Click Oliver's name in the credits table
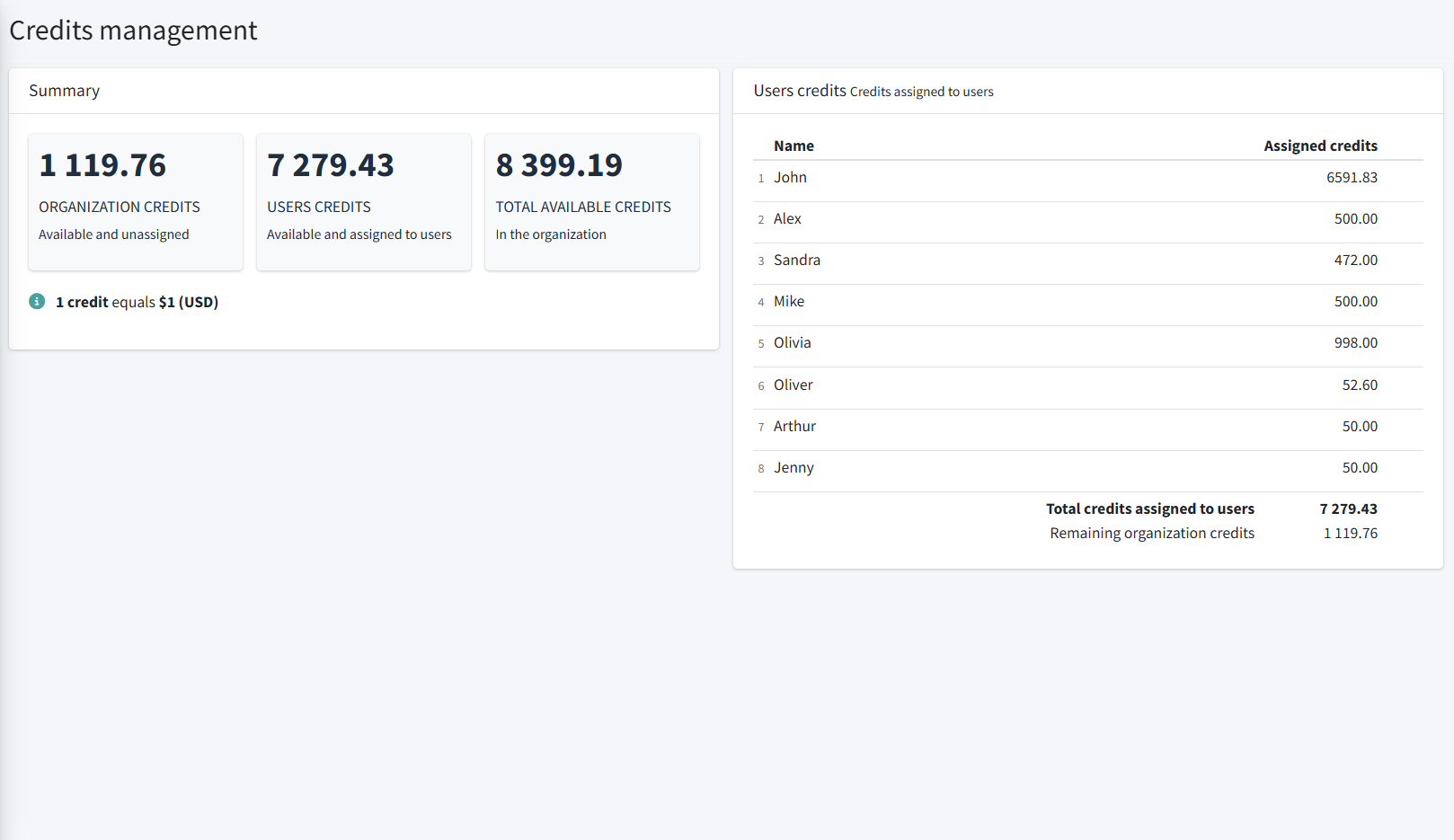The height and width of the screenshot is (840, 1454). (x=793, y=385)
